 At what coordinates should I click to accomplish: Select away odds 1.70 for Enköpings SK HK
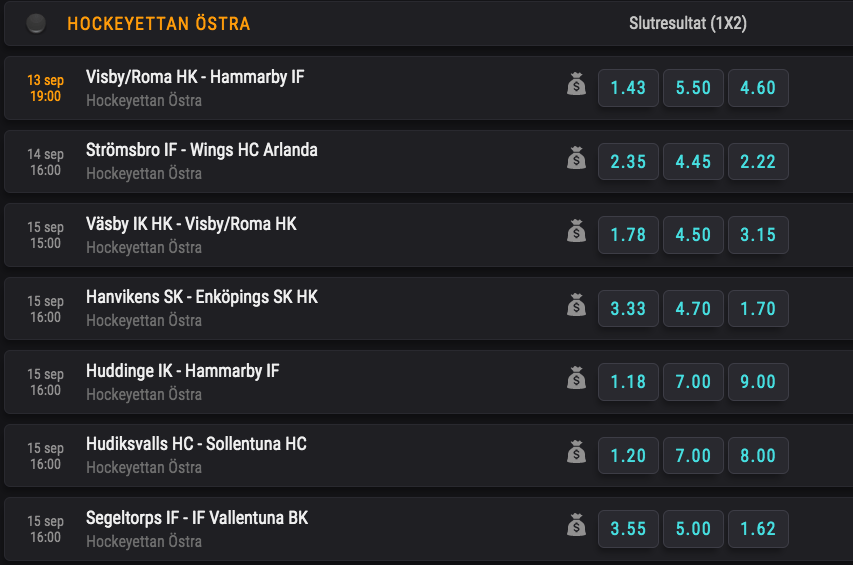click(x=758, y=308)
